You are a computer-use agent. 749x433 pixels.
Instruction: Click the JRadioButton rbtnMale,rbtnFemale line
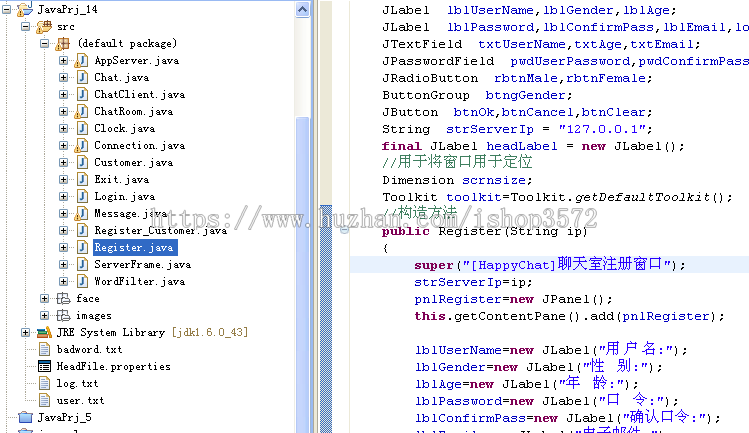point(517,78)
